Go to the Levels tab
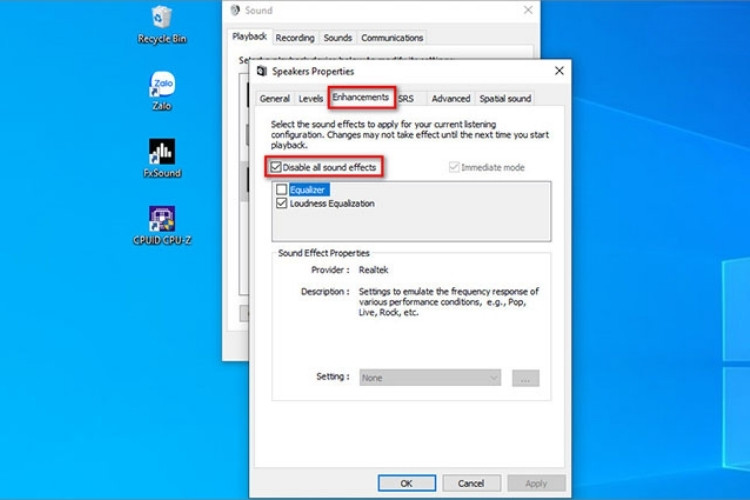This screenshot has width=750, height=500. [310, 99]
